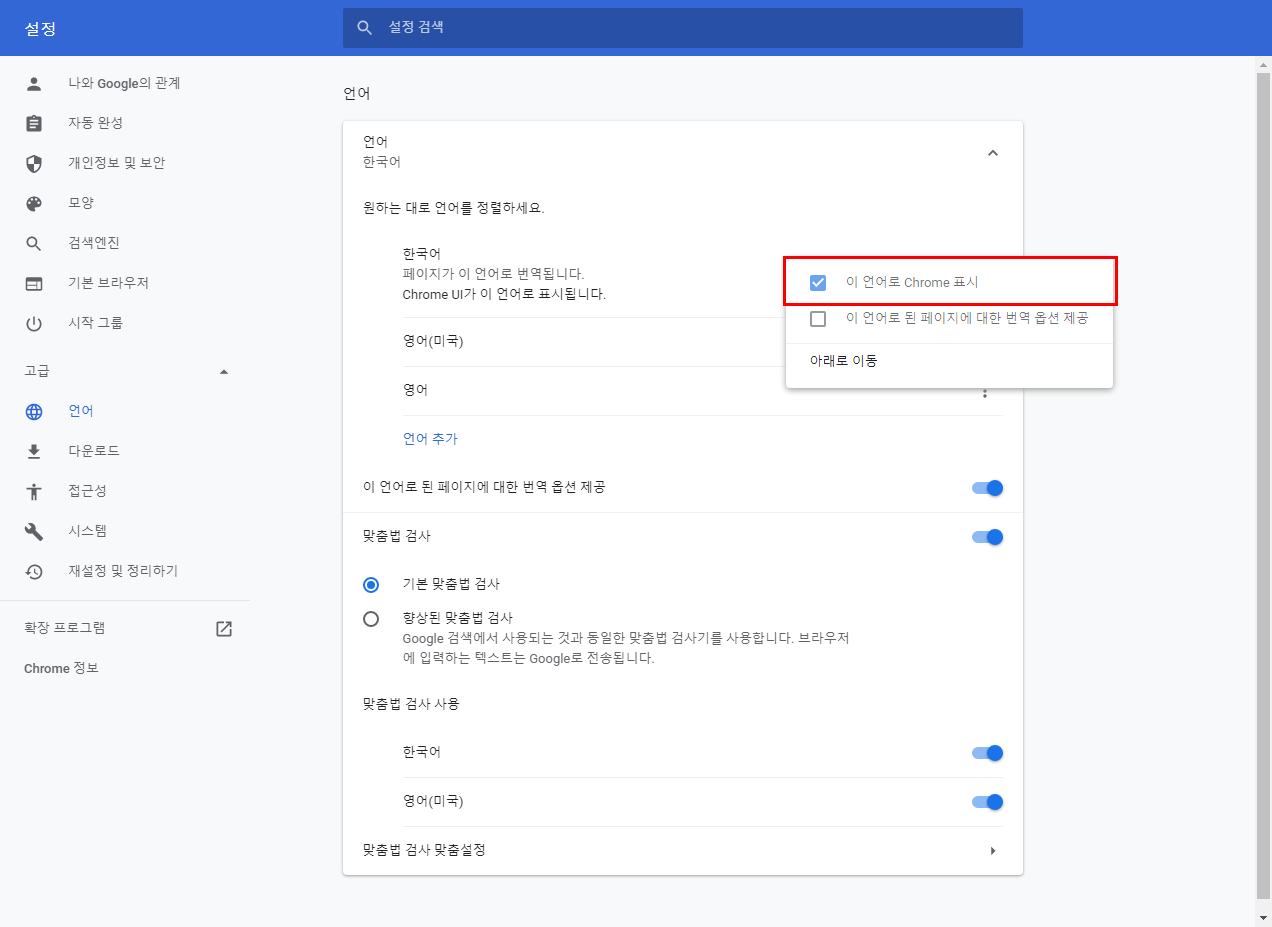Open the Chrome 정보 page
This screenshot has height=927, width=1272.
pyautogui.click(x=61, y=668)
